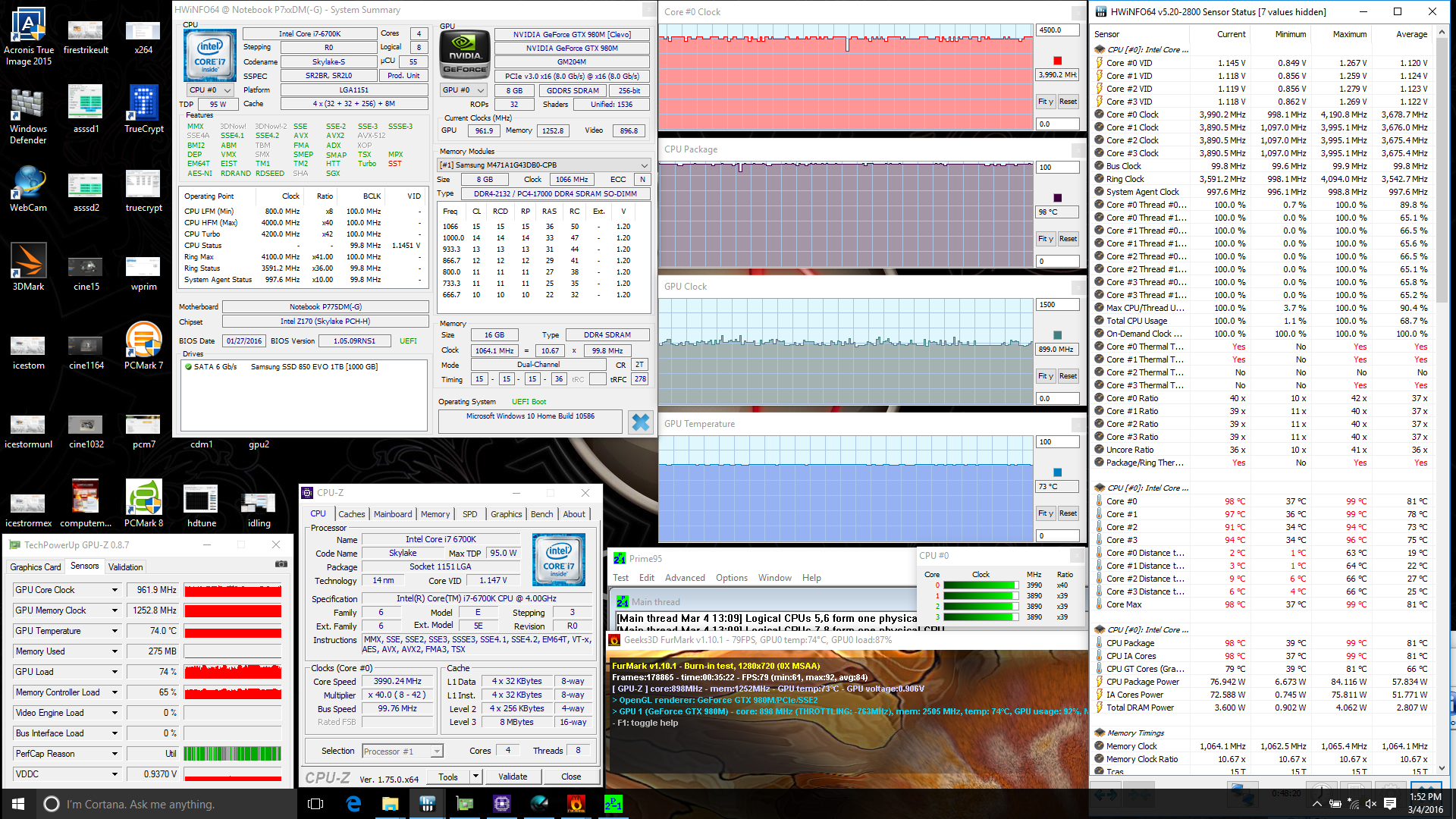Open the Windows Start menu
Image resolution: width=1456 pixels, height=819 pixels.
pyautogui.click(x=18, y=804)
